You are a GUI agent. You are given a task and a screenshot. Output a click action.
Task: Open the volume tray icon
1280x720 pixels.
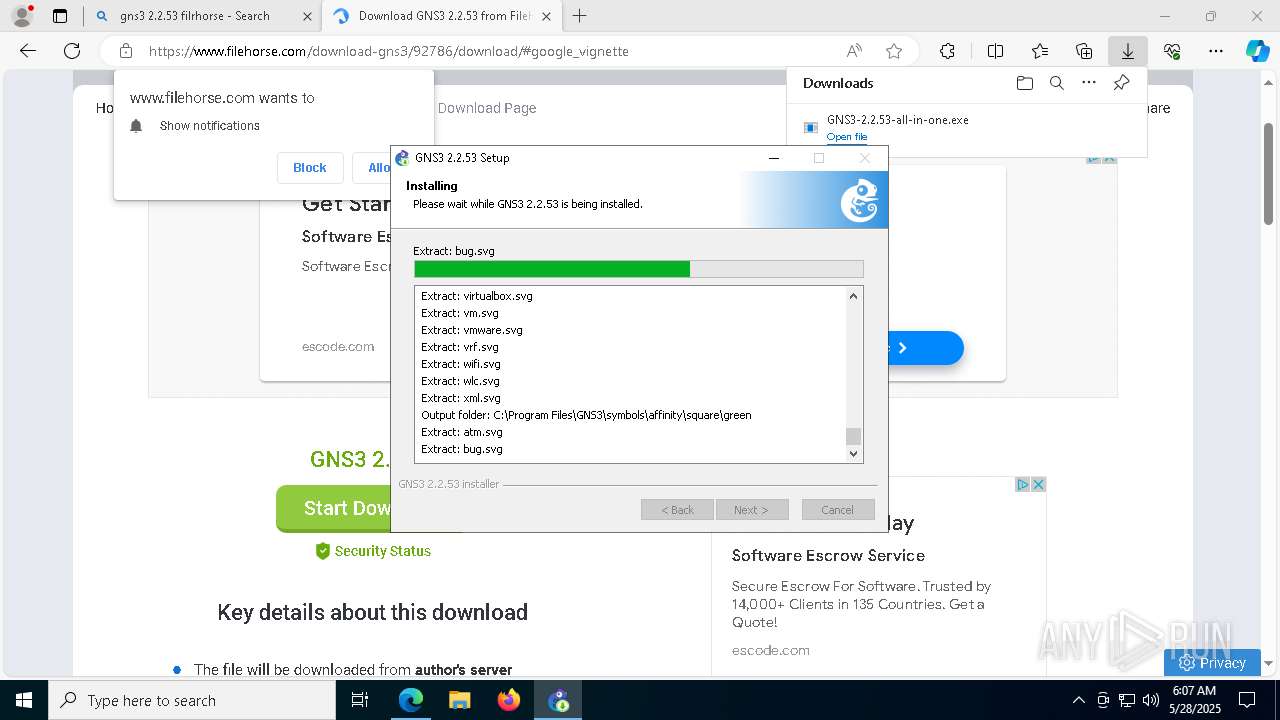[1151, 700]
